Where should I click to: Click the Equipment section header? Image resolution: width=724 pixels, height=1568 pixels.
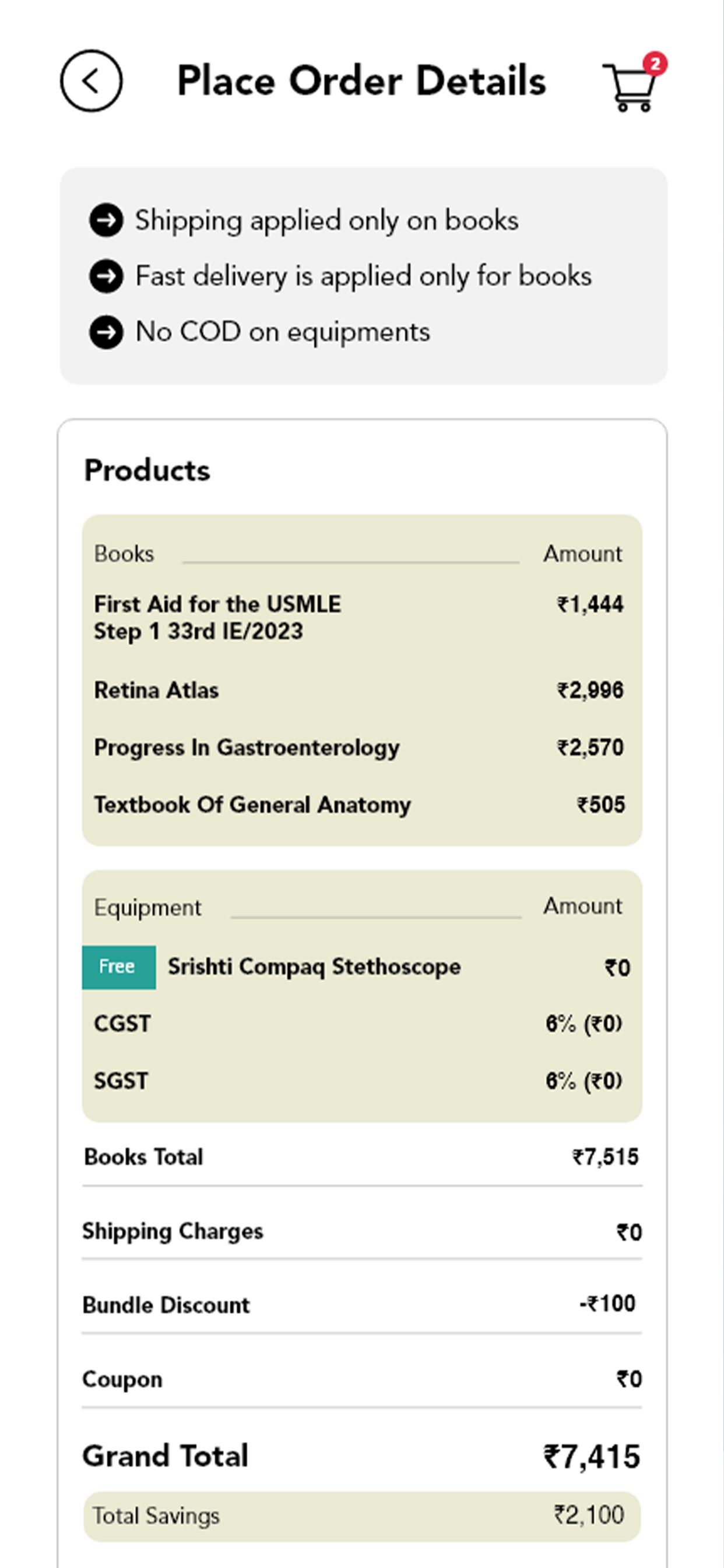[x=148, y=908]
